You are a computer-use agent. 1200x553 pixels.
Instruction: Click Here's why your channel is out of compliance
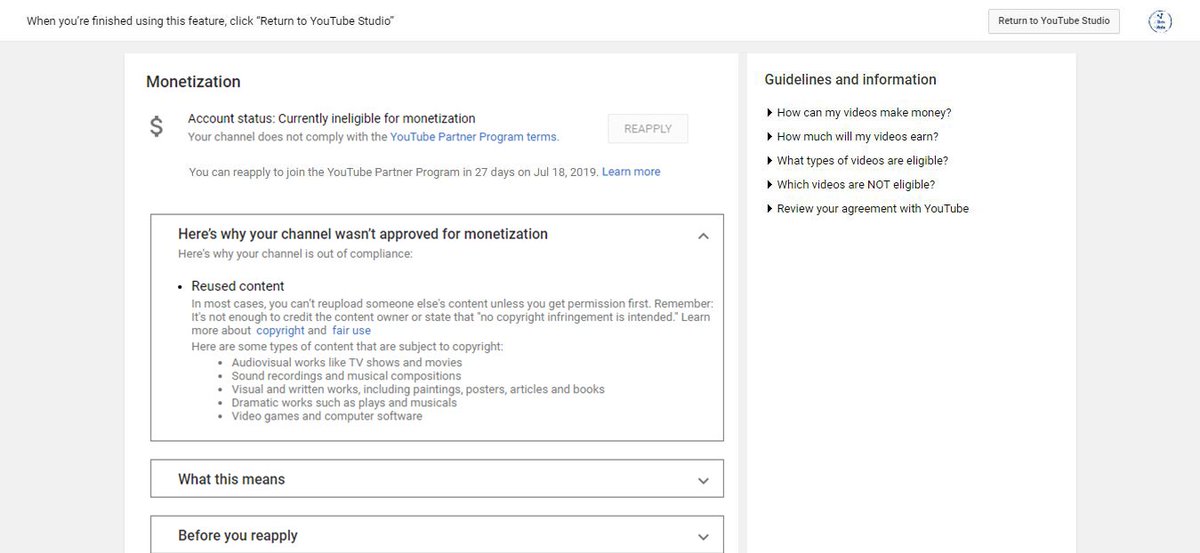[295, 254]
